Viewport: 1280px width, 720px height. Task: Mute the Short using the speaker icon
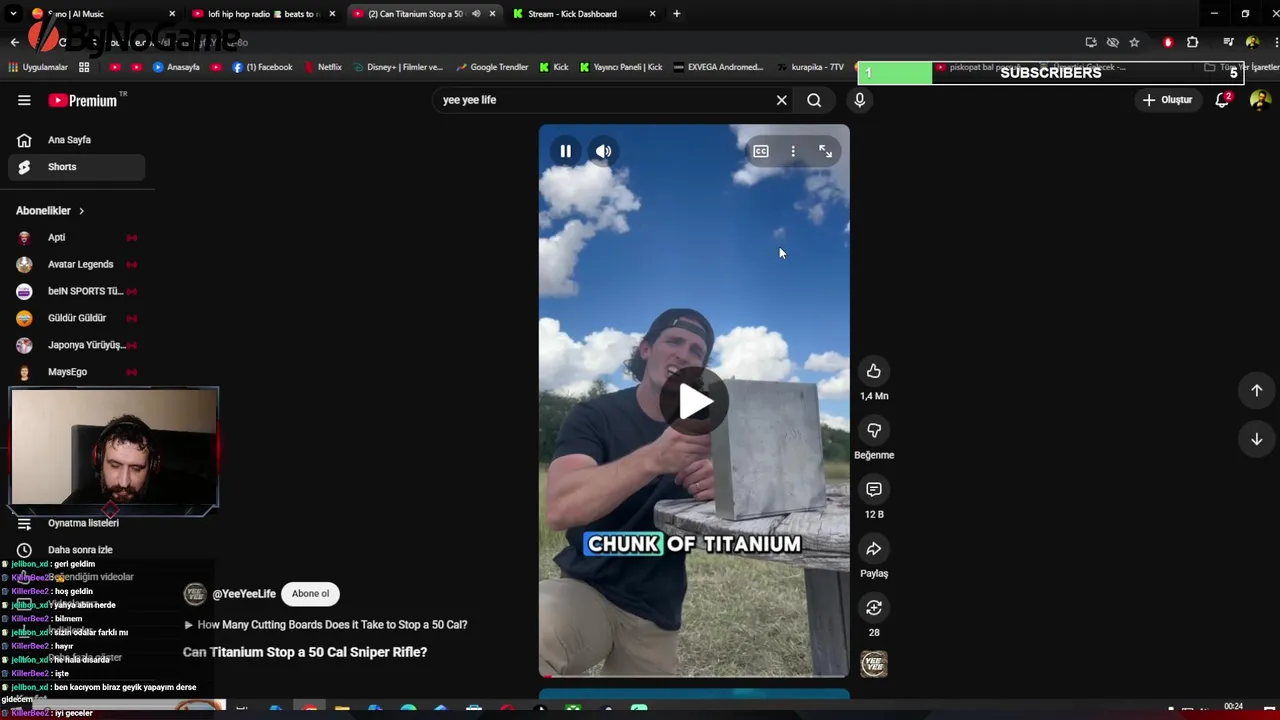tap(603, 151)
